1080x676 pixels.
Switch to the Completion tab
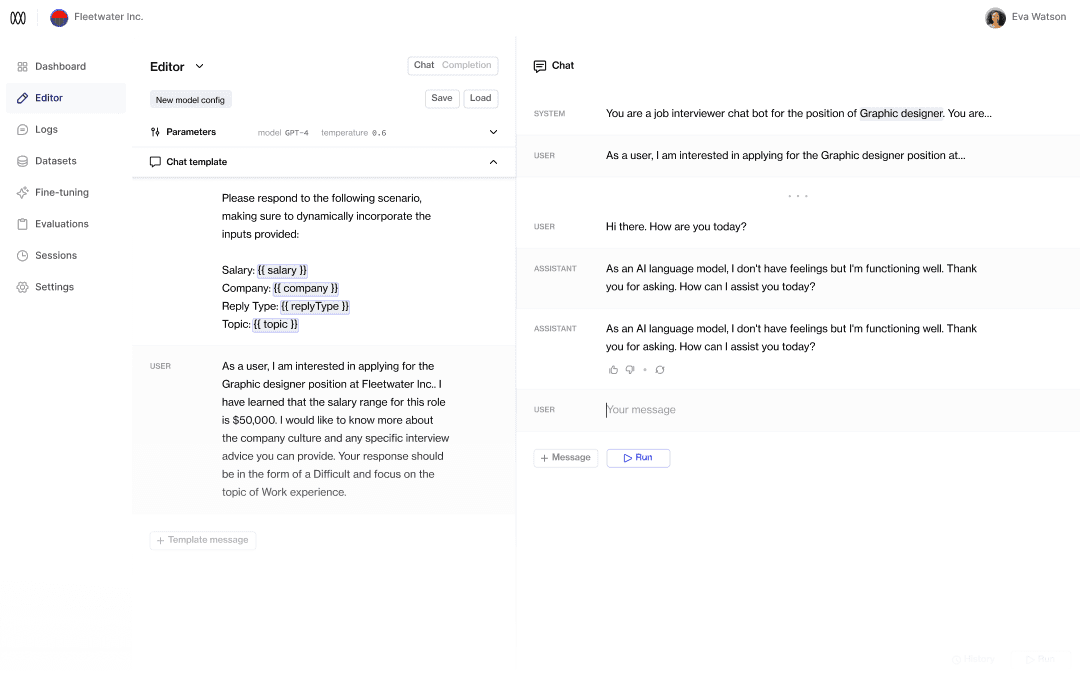pos(468,65)
